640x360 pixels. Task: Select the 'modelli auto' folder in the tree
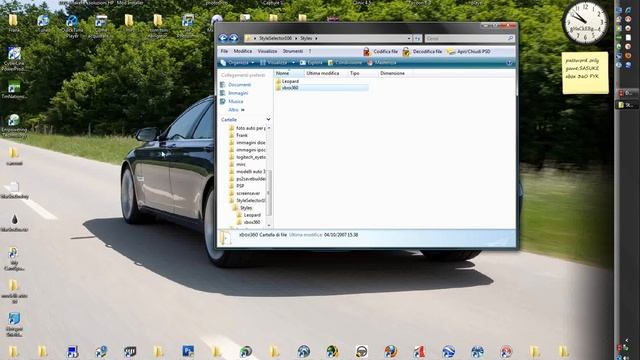pyautogui.click(x=247, y=171)
